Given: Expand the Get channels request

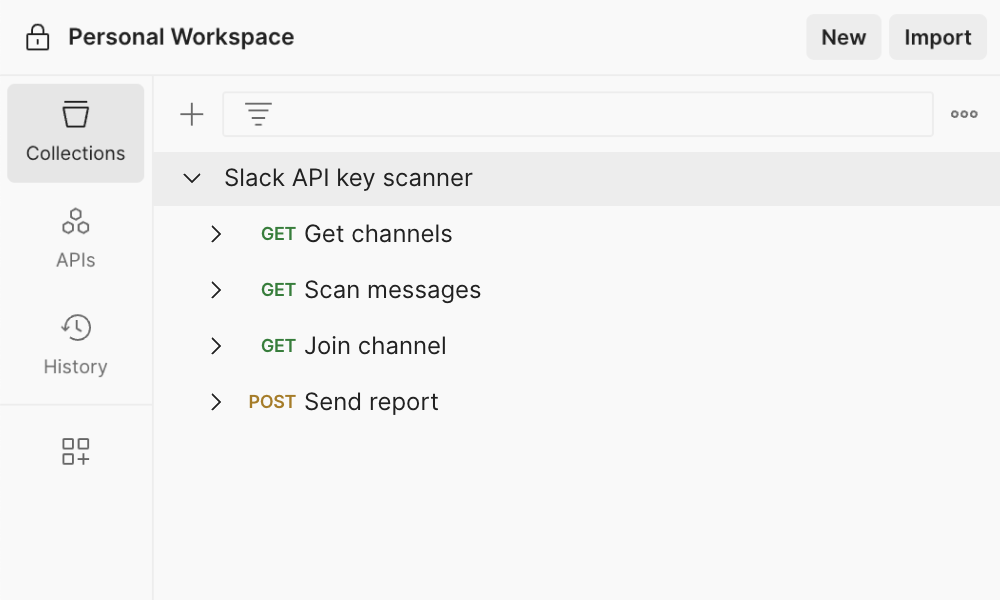Looking at the screenshot, I should (x=216, y=234).
